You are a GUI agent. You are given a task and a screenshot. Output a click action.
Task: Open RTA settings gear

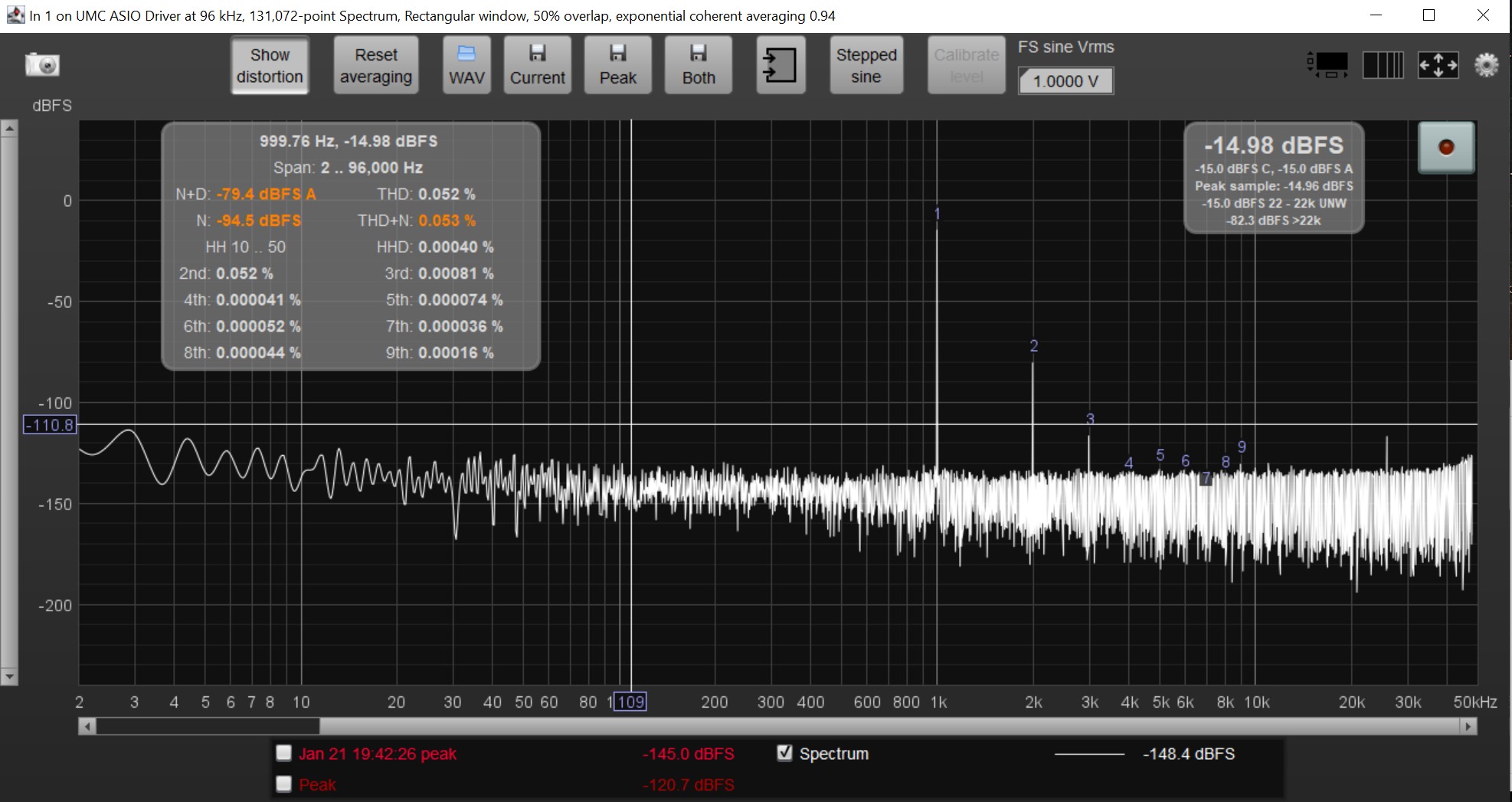(1487, 65)
